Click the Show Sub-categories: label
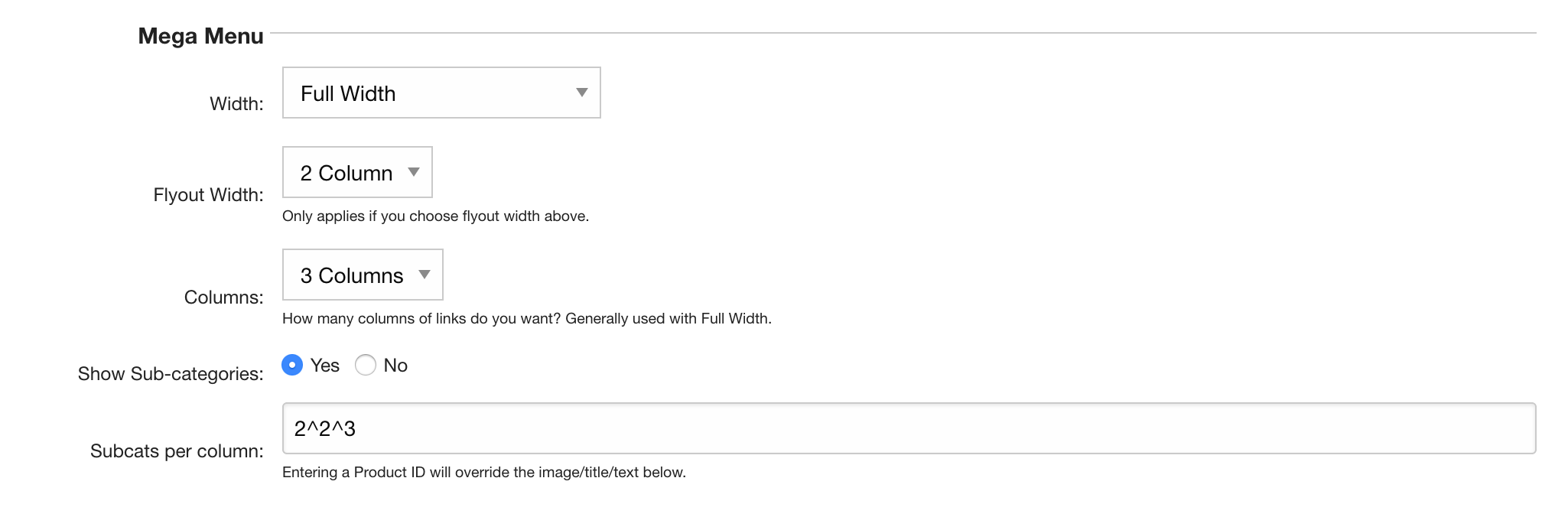This screenshot has height=517, width=1568. 171,374
